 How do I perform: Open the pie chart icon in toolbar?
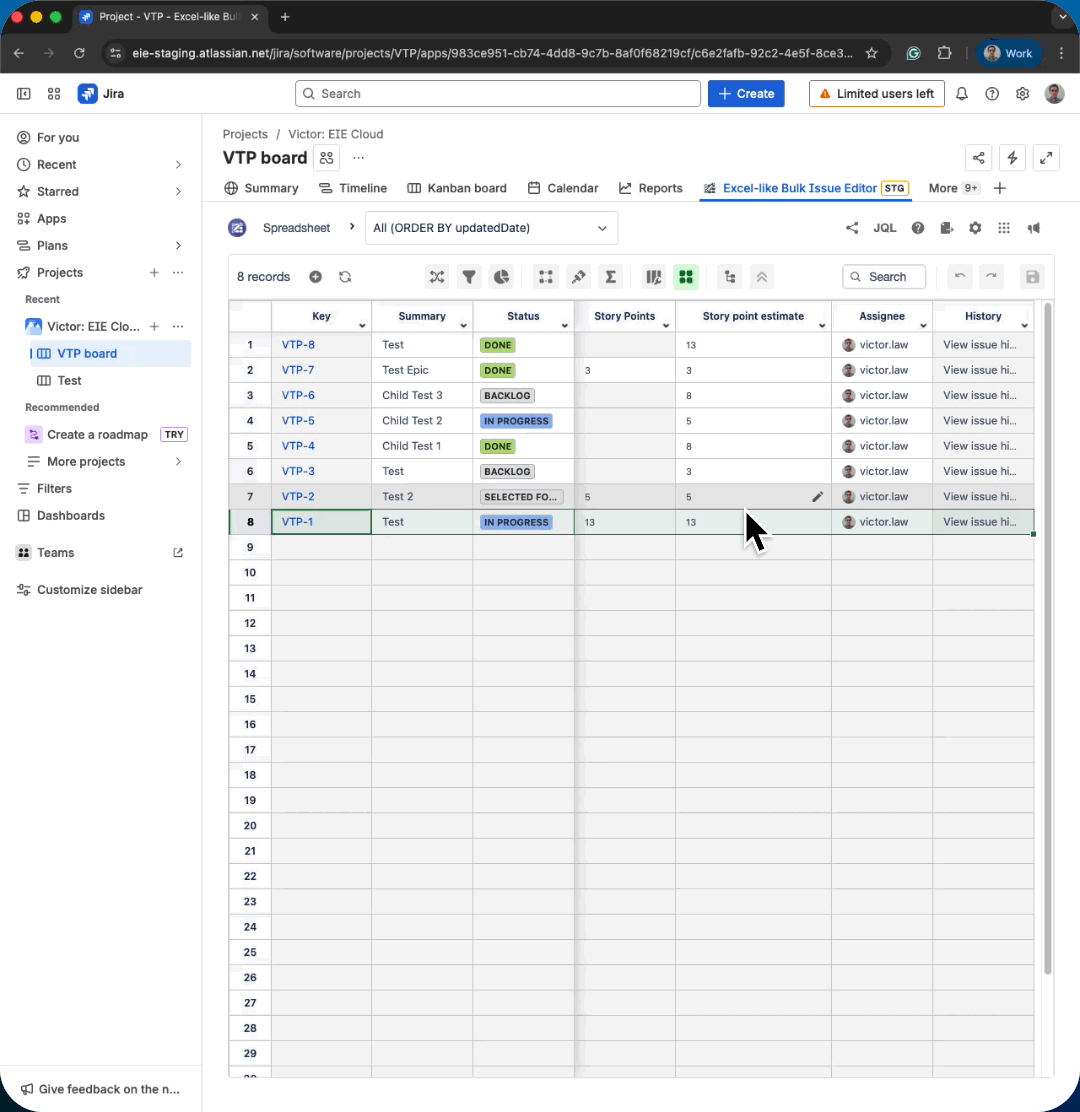click(501, 277)
